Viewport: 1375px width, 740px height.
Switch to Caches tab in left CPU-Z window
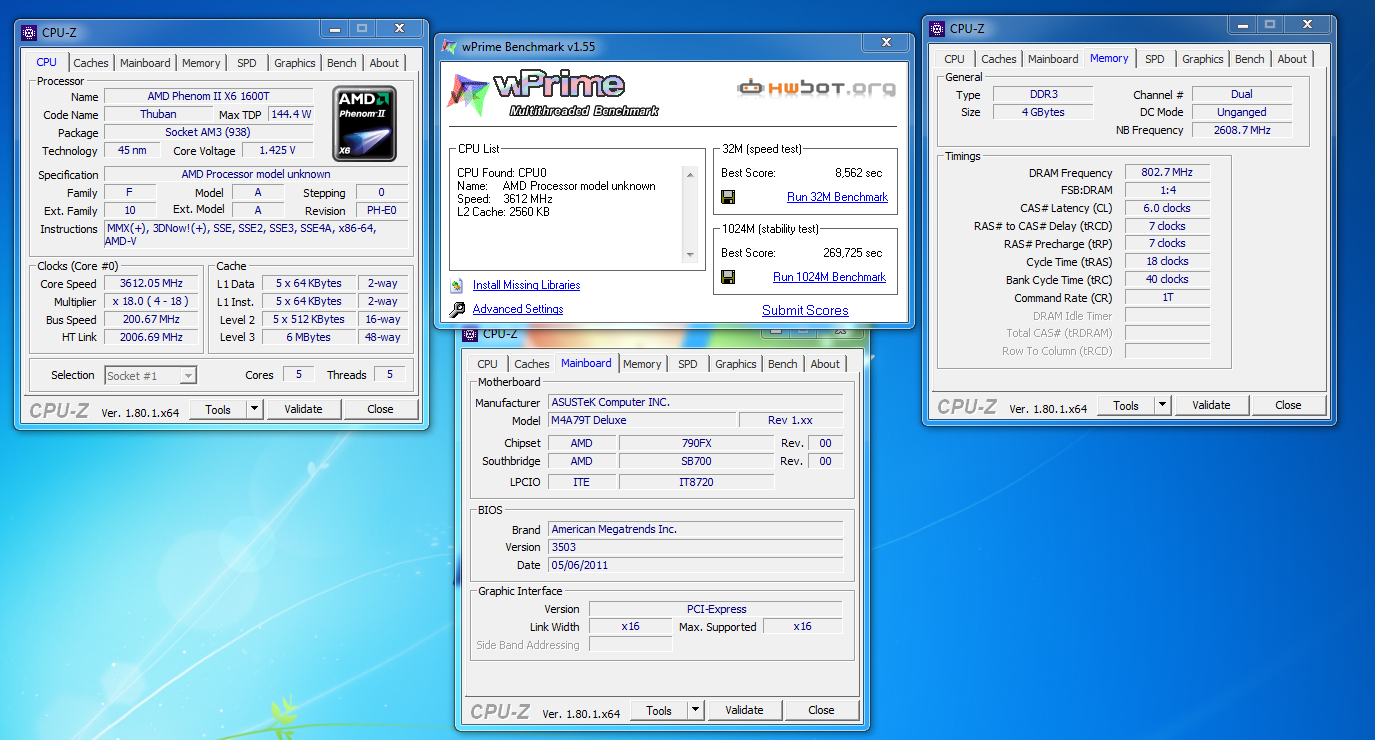91,63
